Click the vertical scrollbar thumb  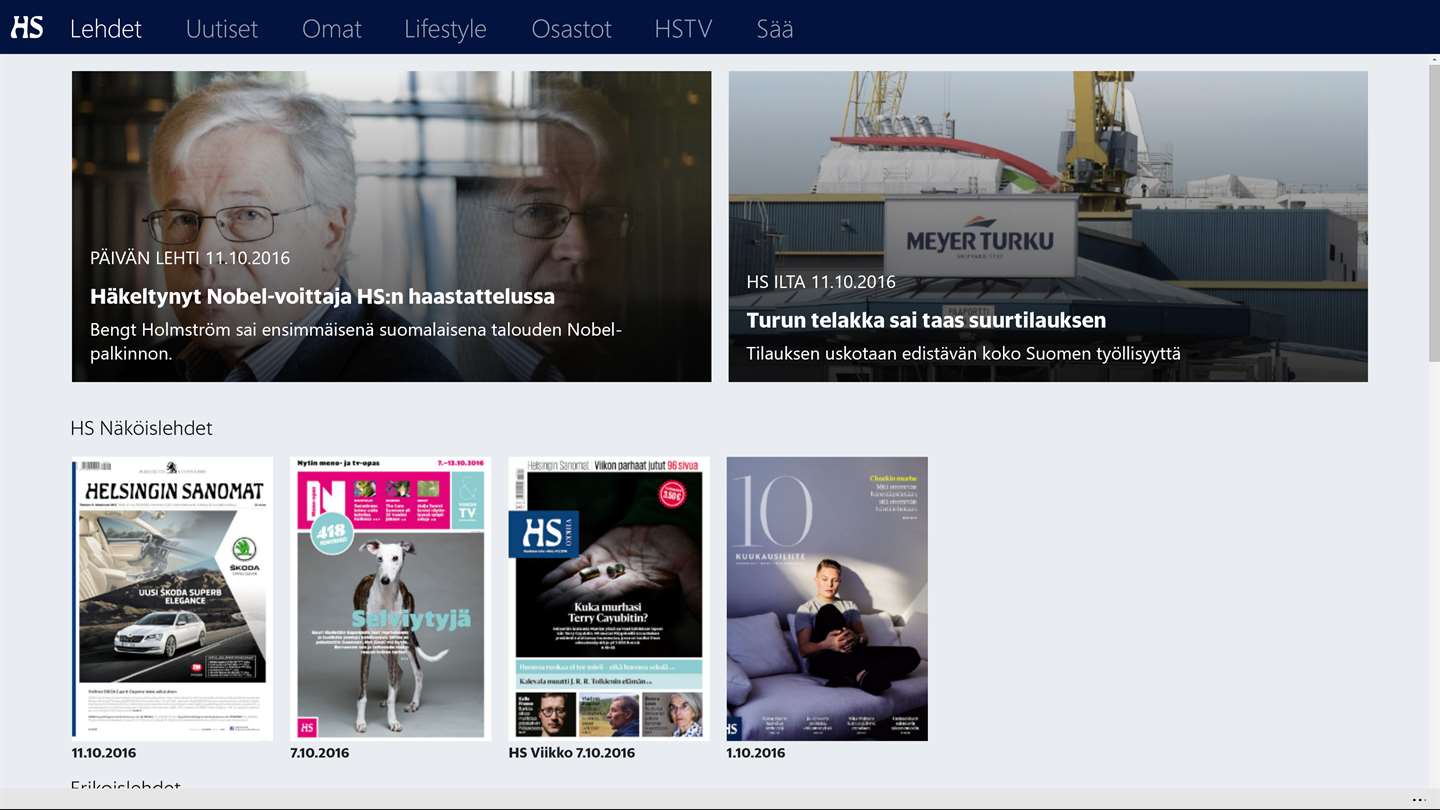click(x=1434, y=211)
